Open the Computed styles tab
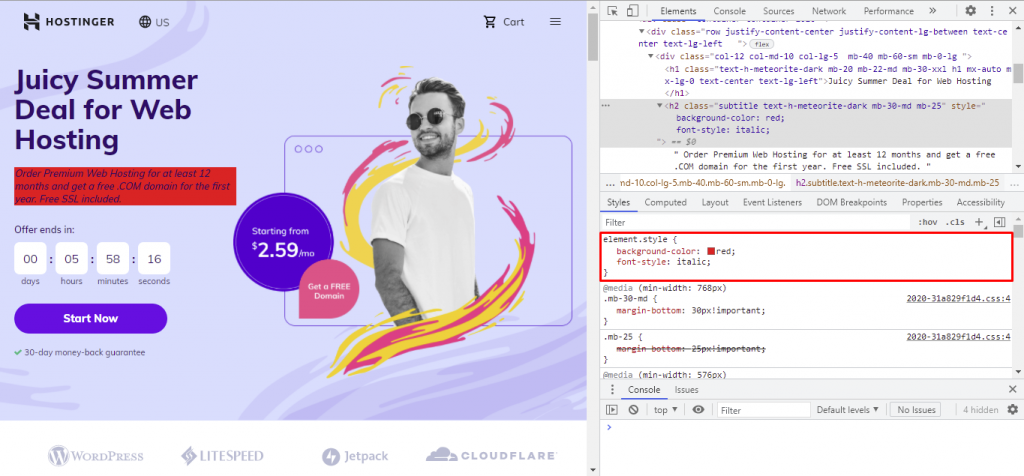The height and width of the screenshot is (476, 1024). pyautogui.click(x=665, y=202)
